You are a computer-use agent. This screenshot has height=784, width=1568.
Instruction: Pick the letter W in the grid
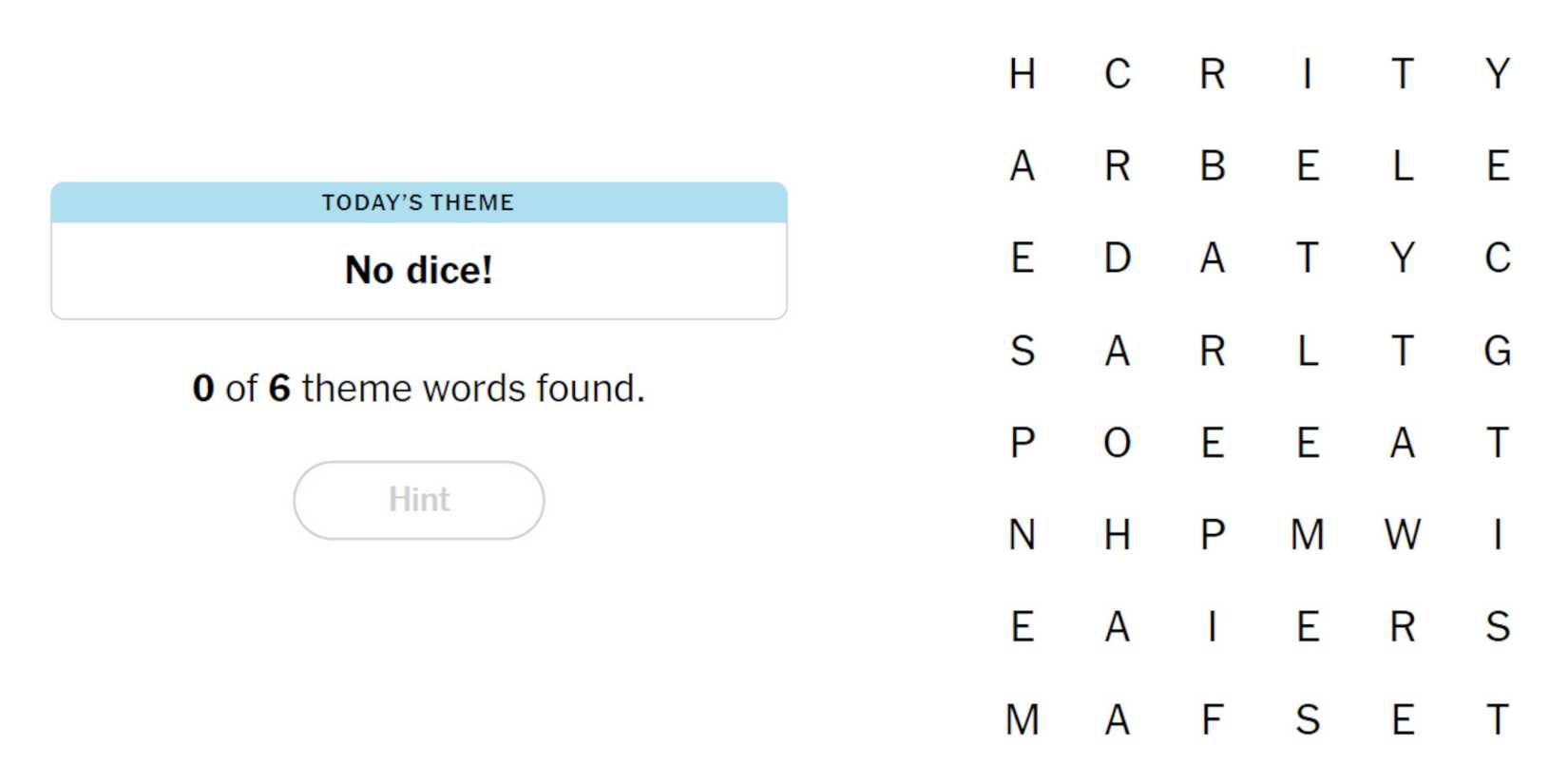coord(1402,535)
